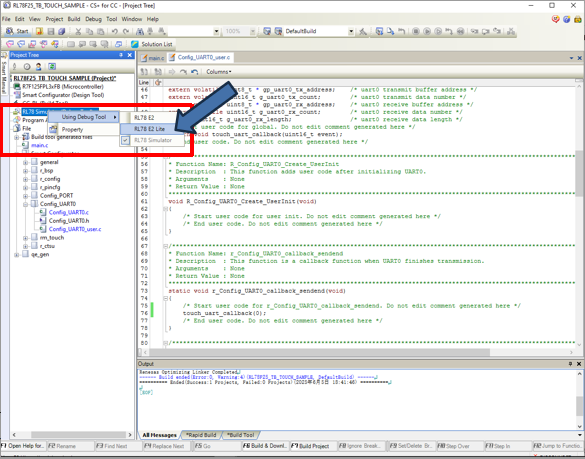Screen dimensions: 585x459
Task: Select R7F125FPL3xFB (Microcontroller) node
Action: tap(63, 87)
